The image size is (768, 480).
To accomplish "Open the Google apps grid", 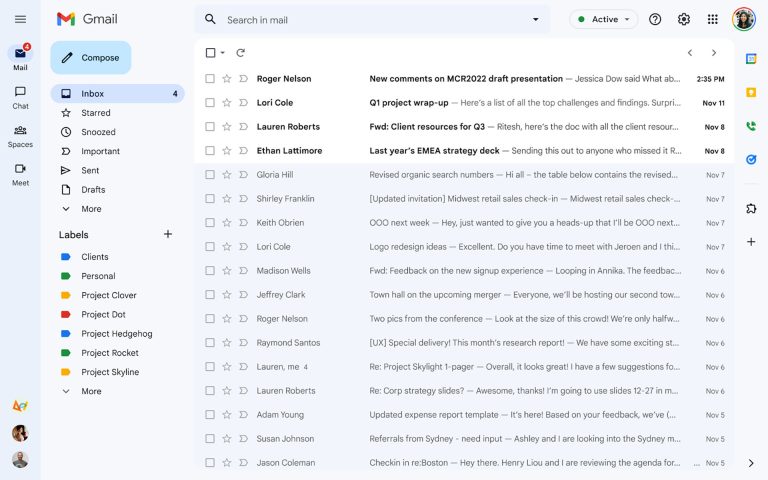I will [712, 19].
